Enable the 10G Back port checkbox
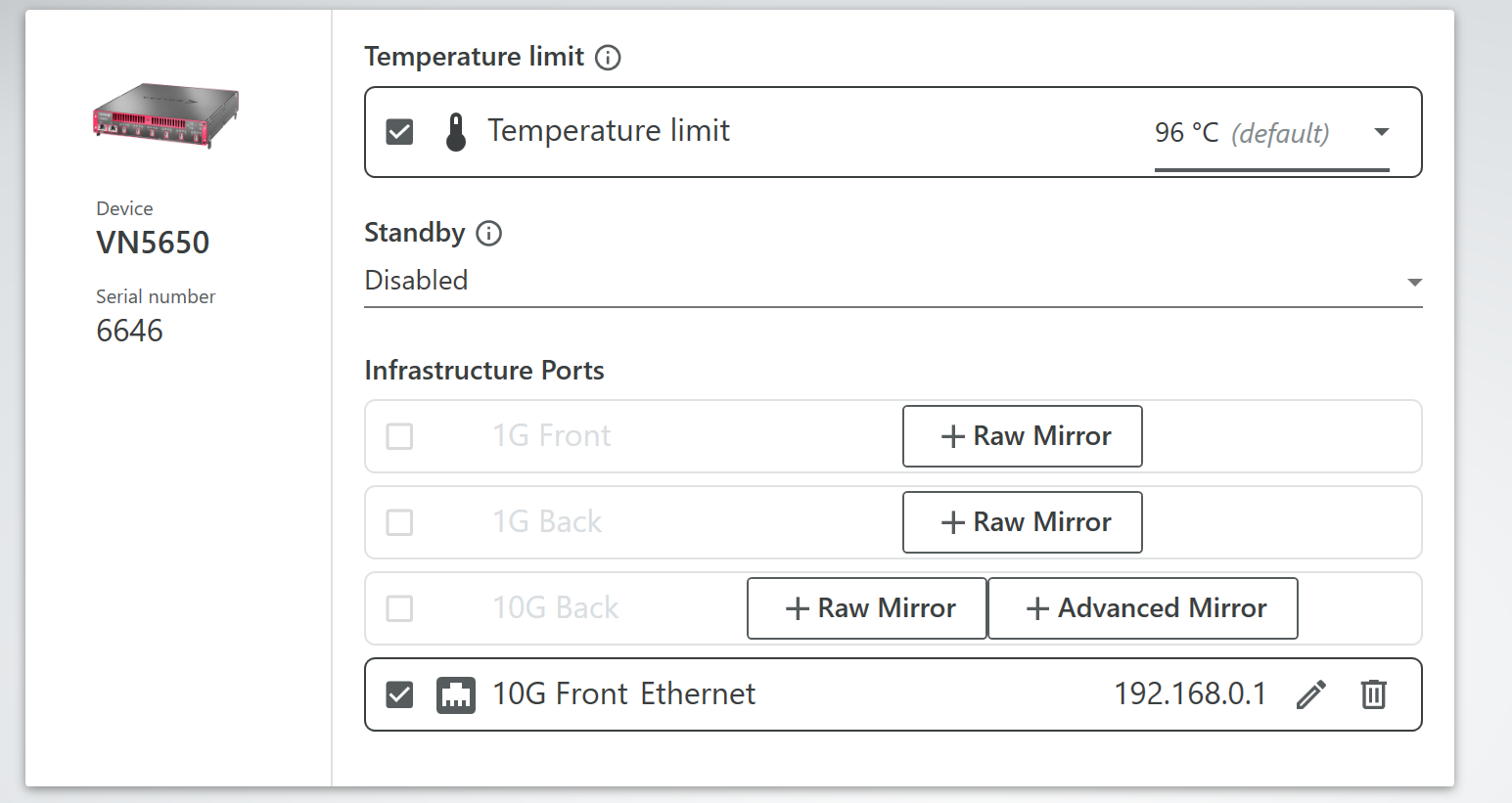Viewport: 1512px width, 803px height. pos(399,608)
